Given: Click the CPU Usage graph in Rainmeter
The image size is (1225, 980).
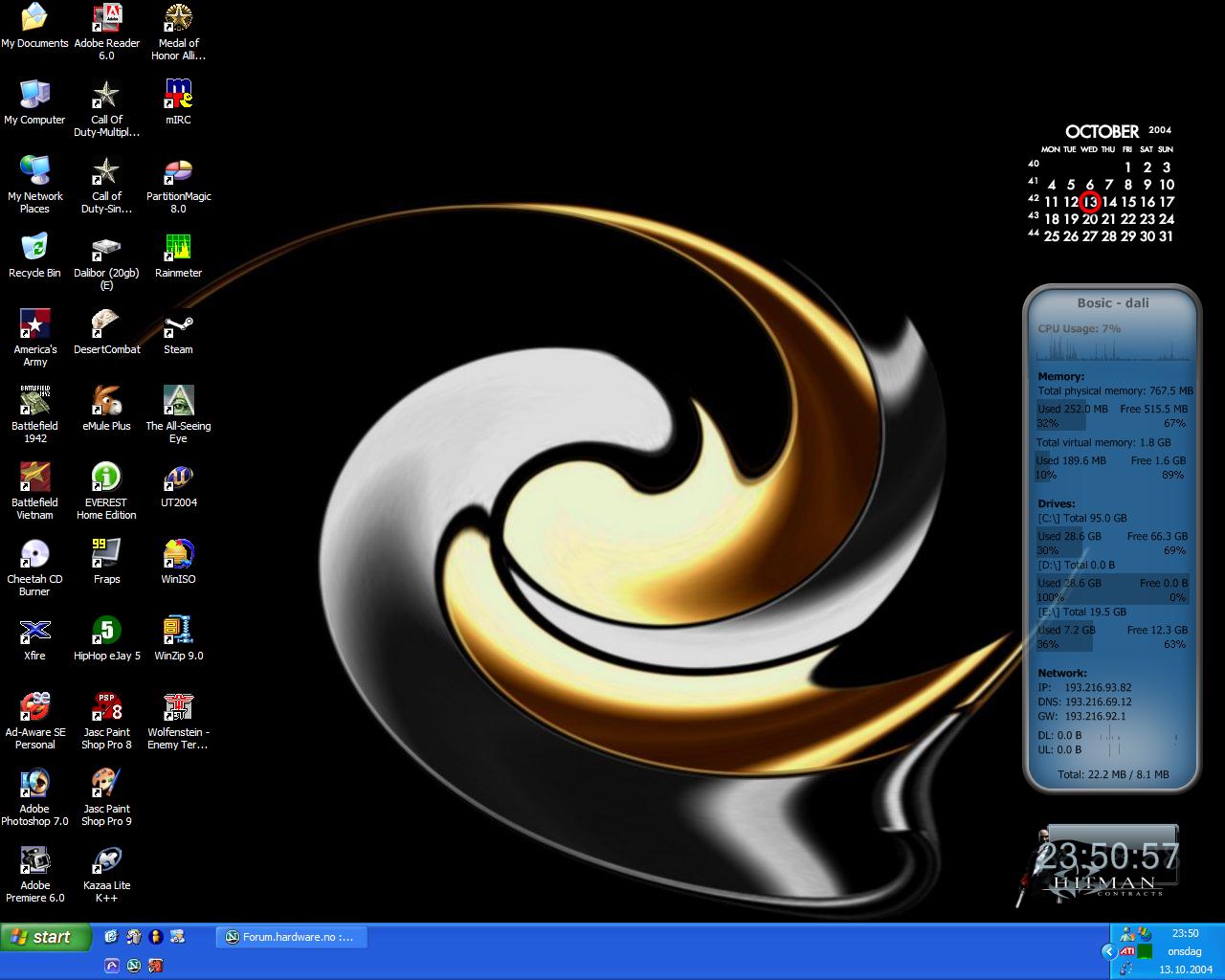Looking at the screenshot, I should click(1112, 348).
